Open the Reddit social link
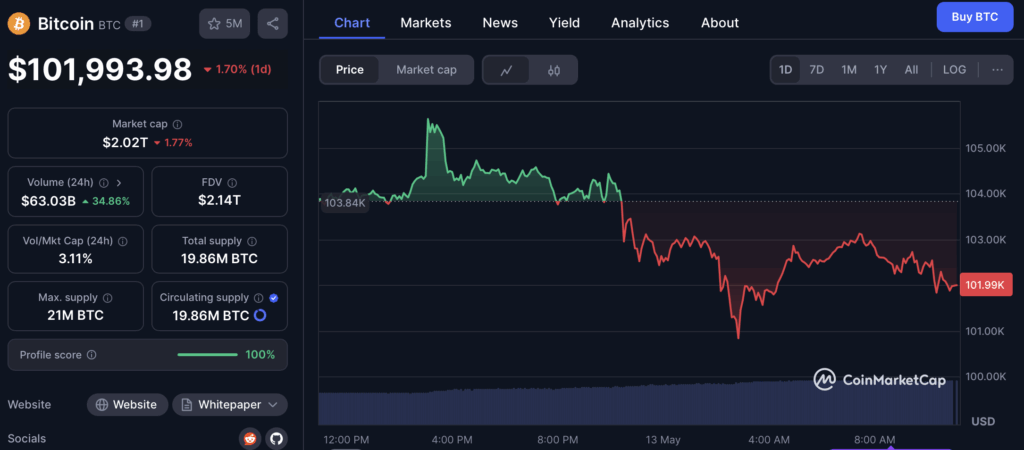This screenshot has width=1024, height=450. coord(250,438)
